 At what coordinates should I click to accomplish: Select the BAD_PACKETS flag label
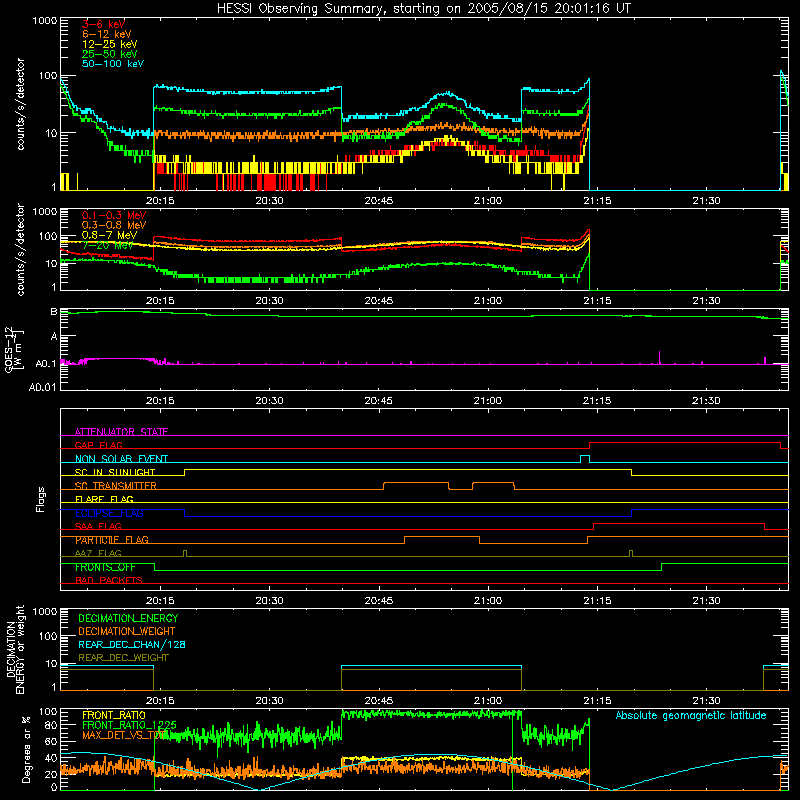click(109, 580)
